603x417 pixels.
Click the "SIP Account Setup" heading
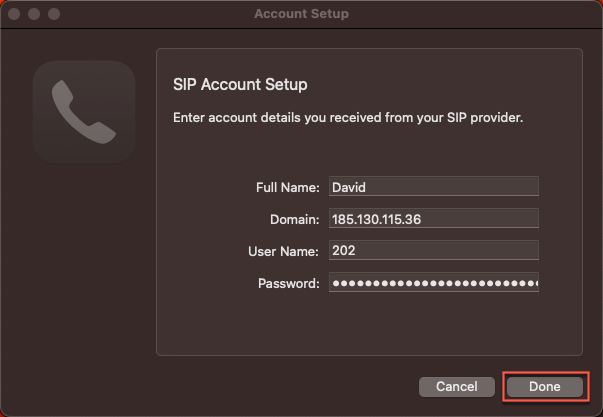point(240,84)
